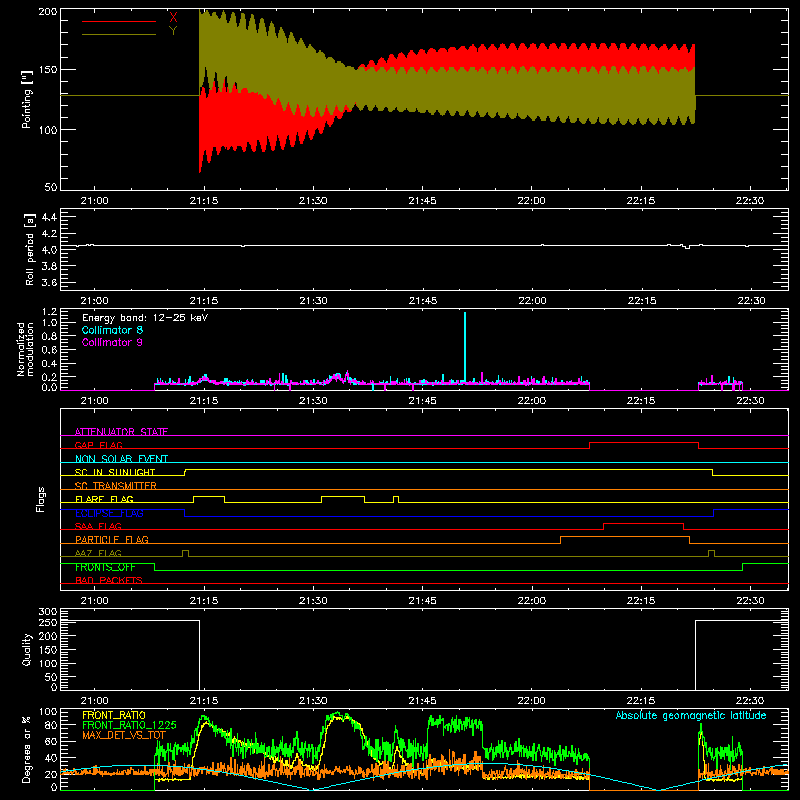The height and width of the screenshot is (800, 800).
Task: Select "Energy band: 12-25 keV" text
Action: [x=145, y=318]
